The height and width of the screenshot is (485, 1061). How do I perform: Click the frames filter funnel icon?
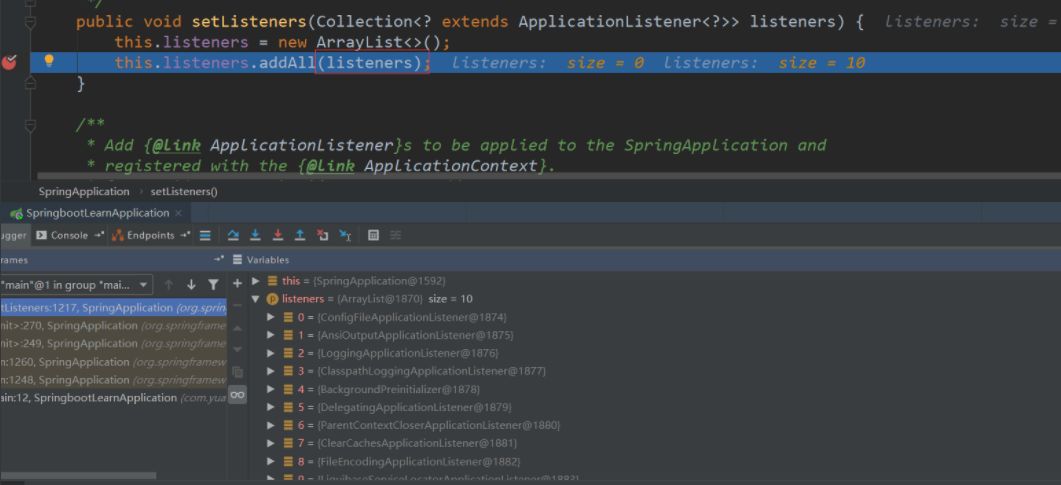[213, 285]
